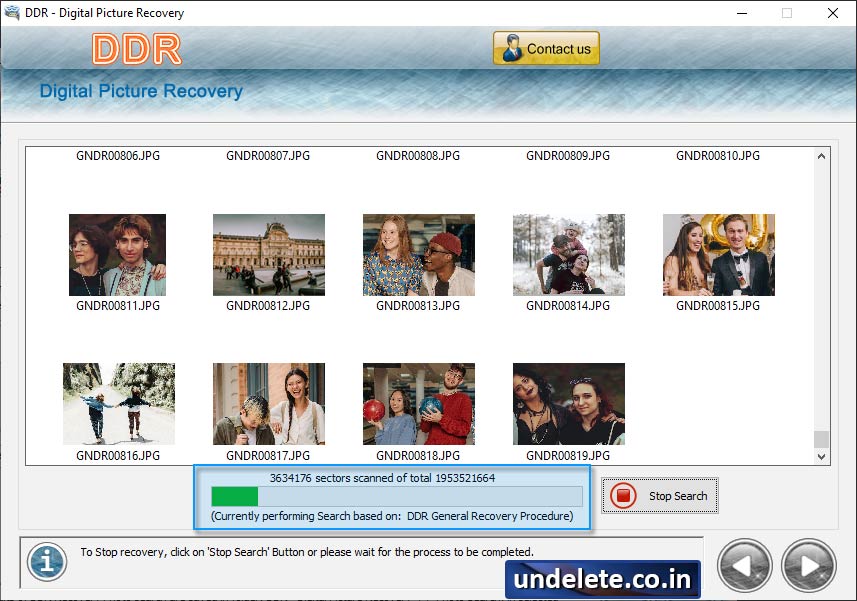Select thumbnail GNDR00811.JPG
Viewport: 857px width, 601px height.
(x=118, y=255)
